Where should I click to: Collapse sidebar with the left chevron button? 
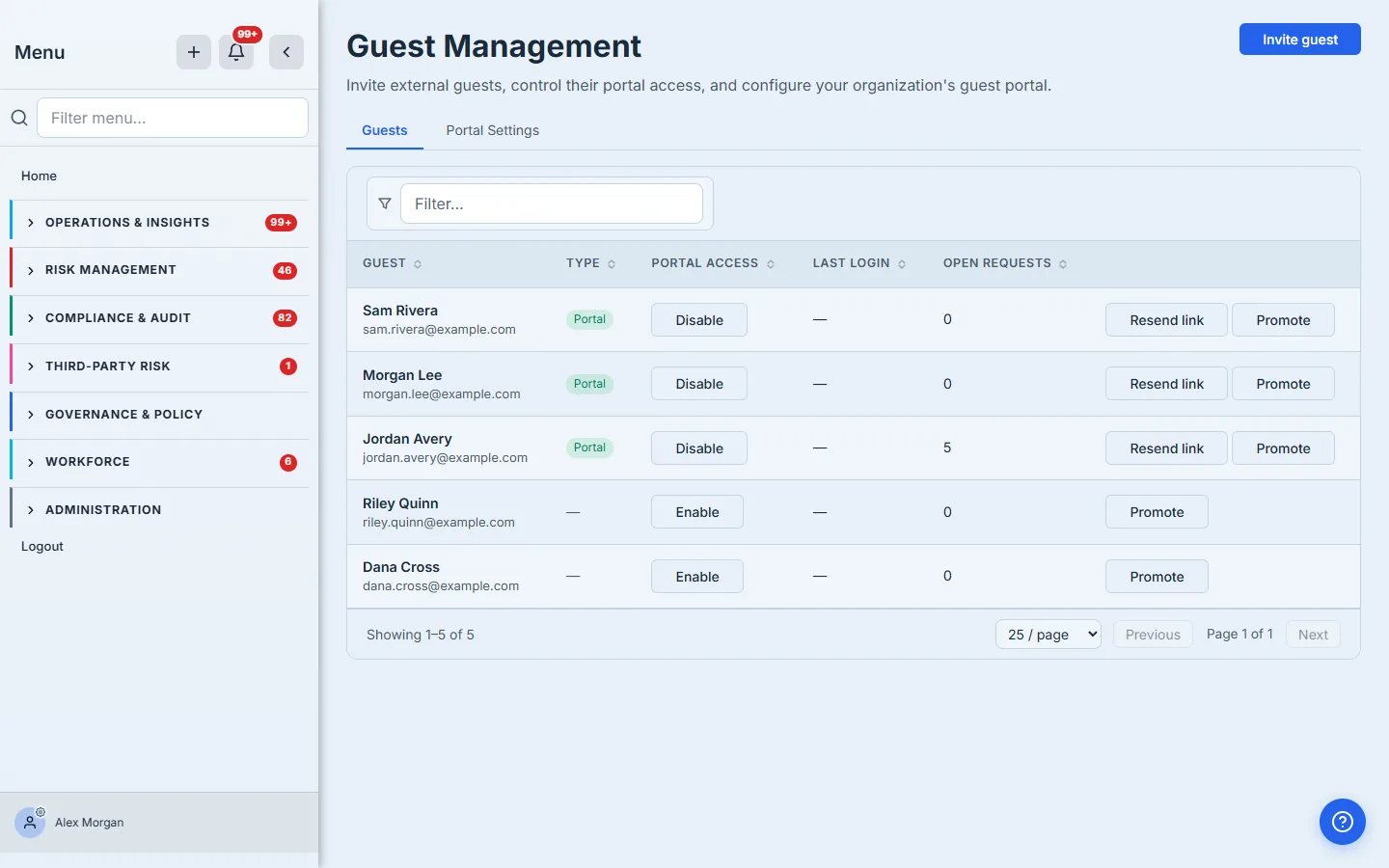(x=286, y=52)
